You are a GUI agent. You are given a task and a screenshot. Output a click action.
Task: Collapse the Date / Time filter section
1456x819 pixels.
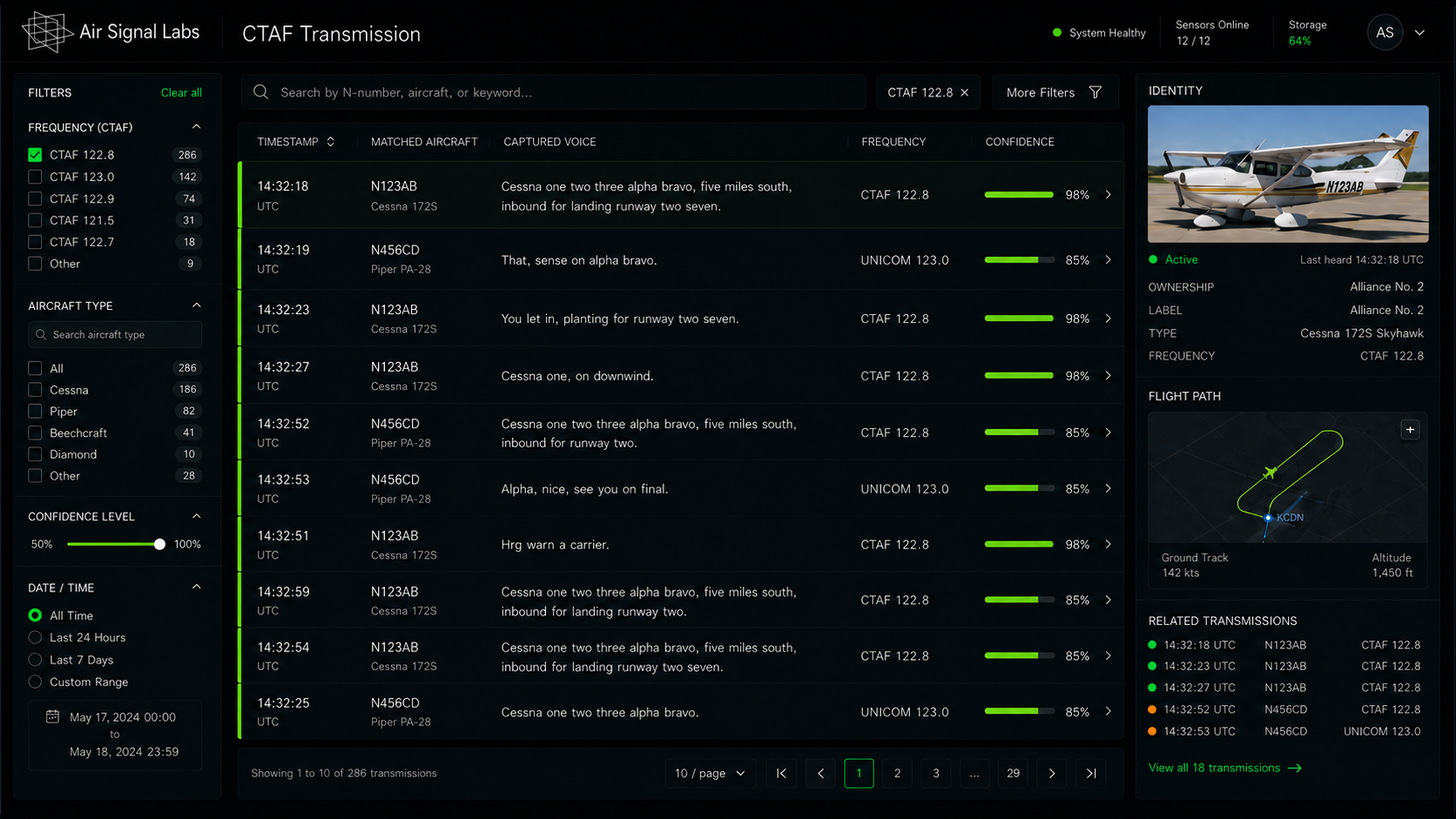click(196, 587)
